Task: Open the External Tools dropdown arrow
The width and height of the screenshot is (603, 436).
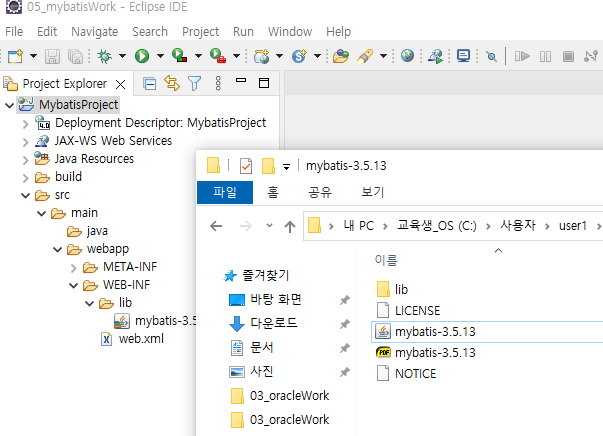Action: coord(237,57)
